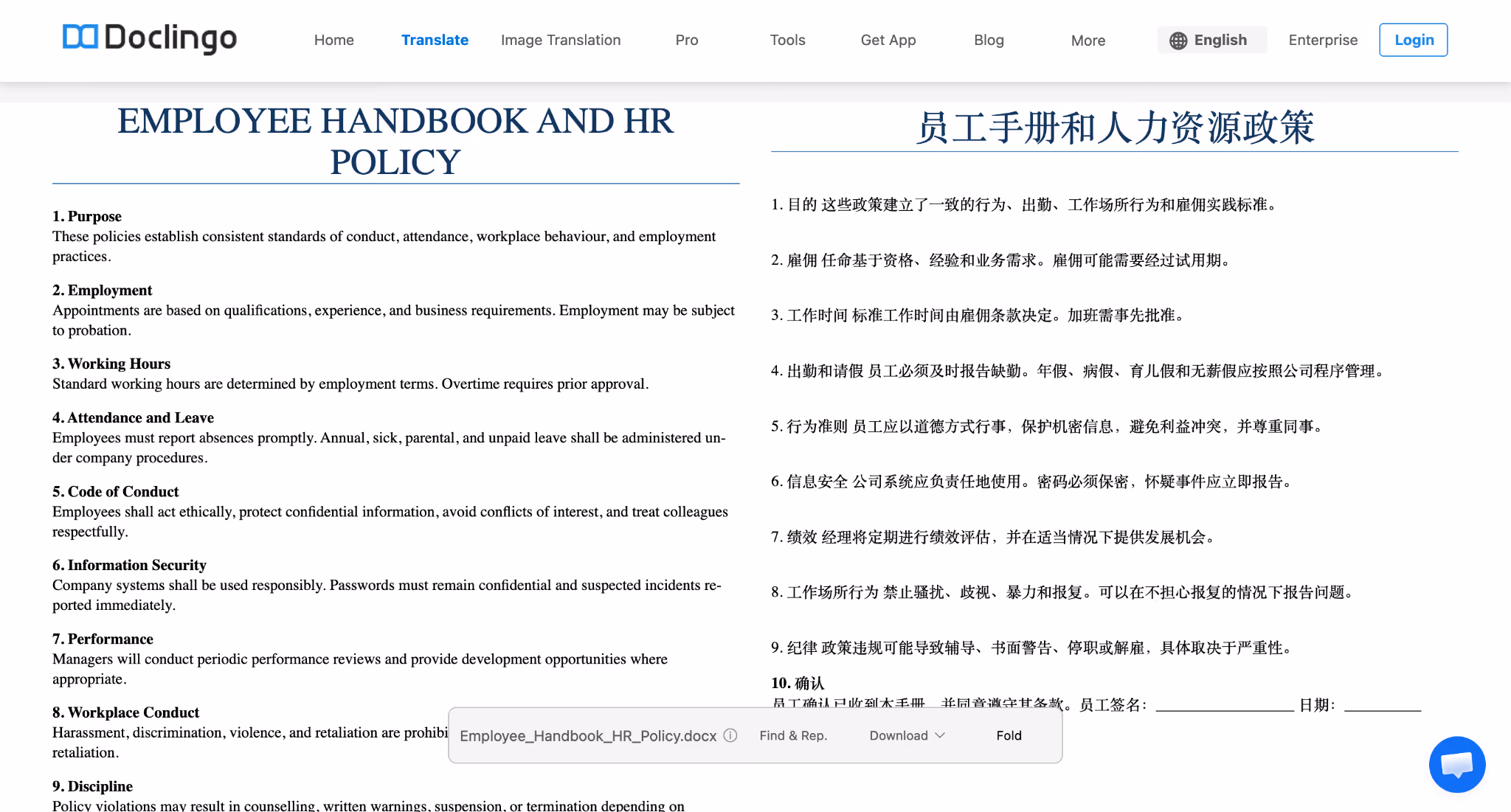Click the English title EMPLOYEE HANDBOOK AND HR POLICY
This screenshot has height=812, width=1511.
coord(395,142)
